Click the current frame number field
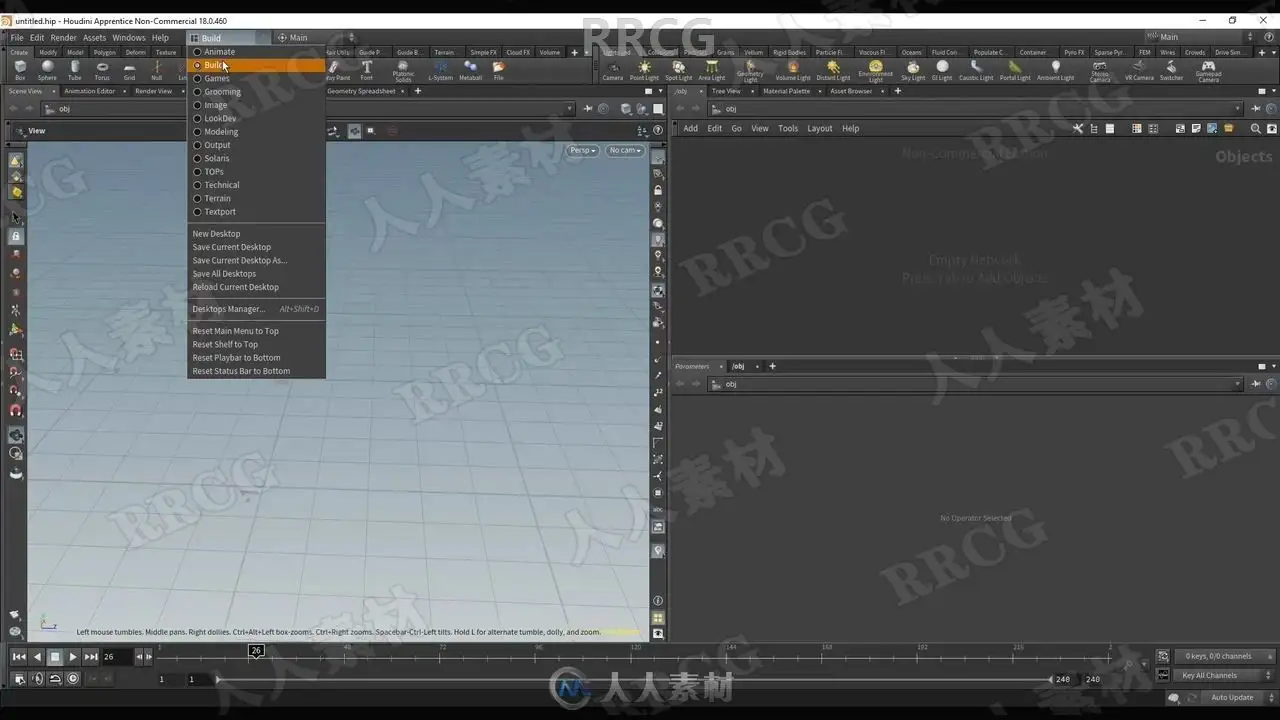 (x=117, y=657)
